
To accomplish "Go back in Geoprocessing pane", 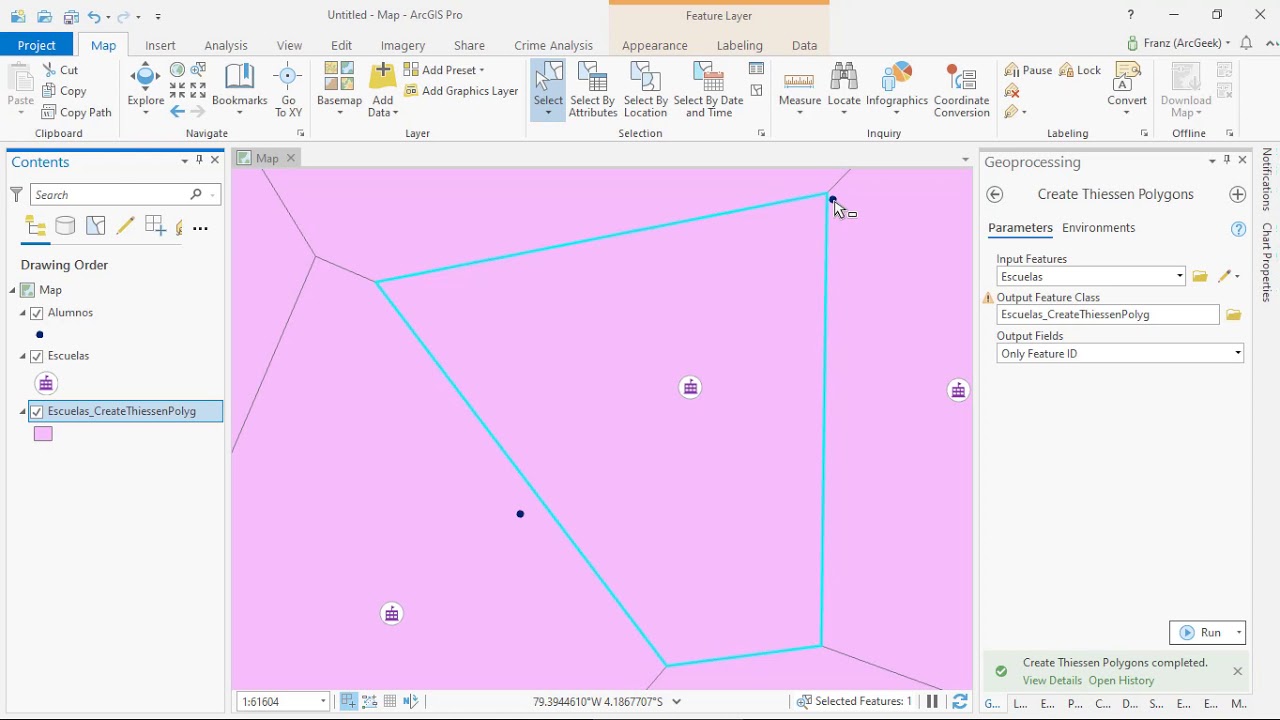I will tap(995, 194).
